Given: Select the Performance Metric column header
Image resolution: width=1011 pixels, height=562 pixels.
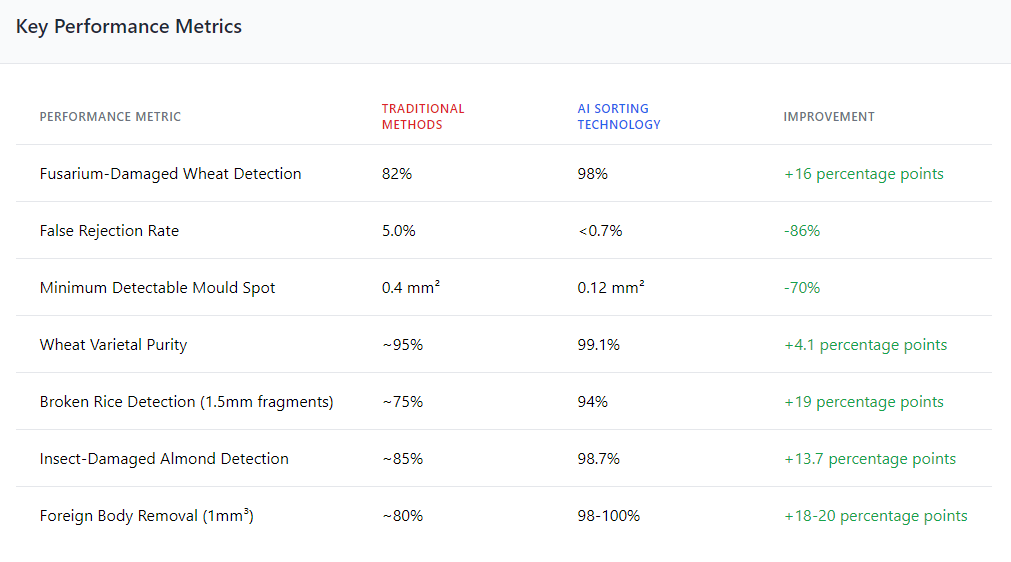Looking at the screenshot, I should [110, 117].
